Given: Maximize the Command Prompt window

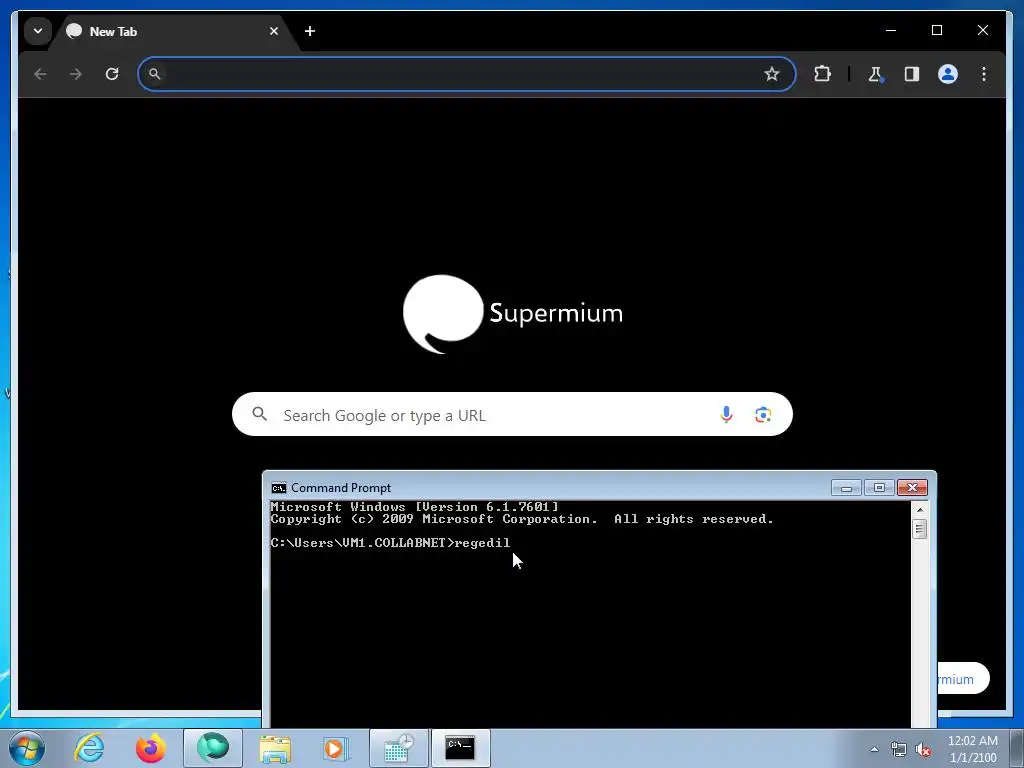Looking at the screenshot, I should (x=879, y=488).
